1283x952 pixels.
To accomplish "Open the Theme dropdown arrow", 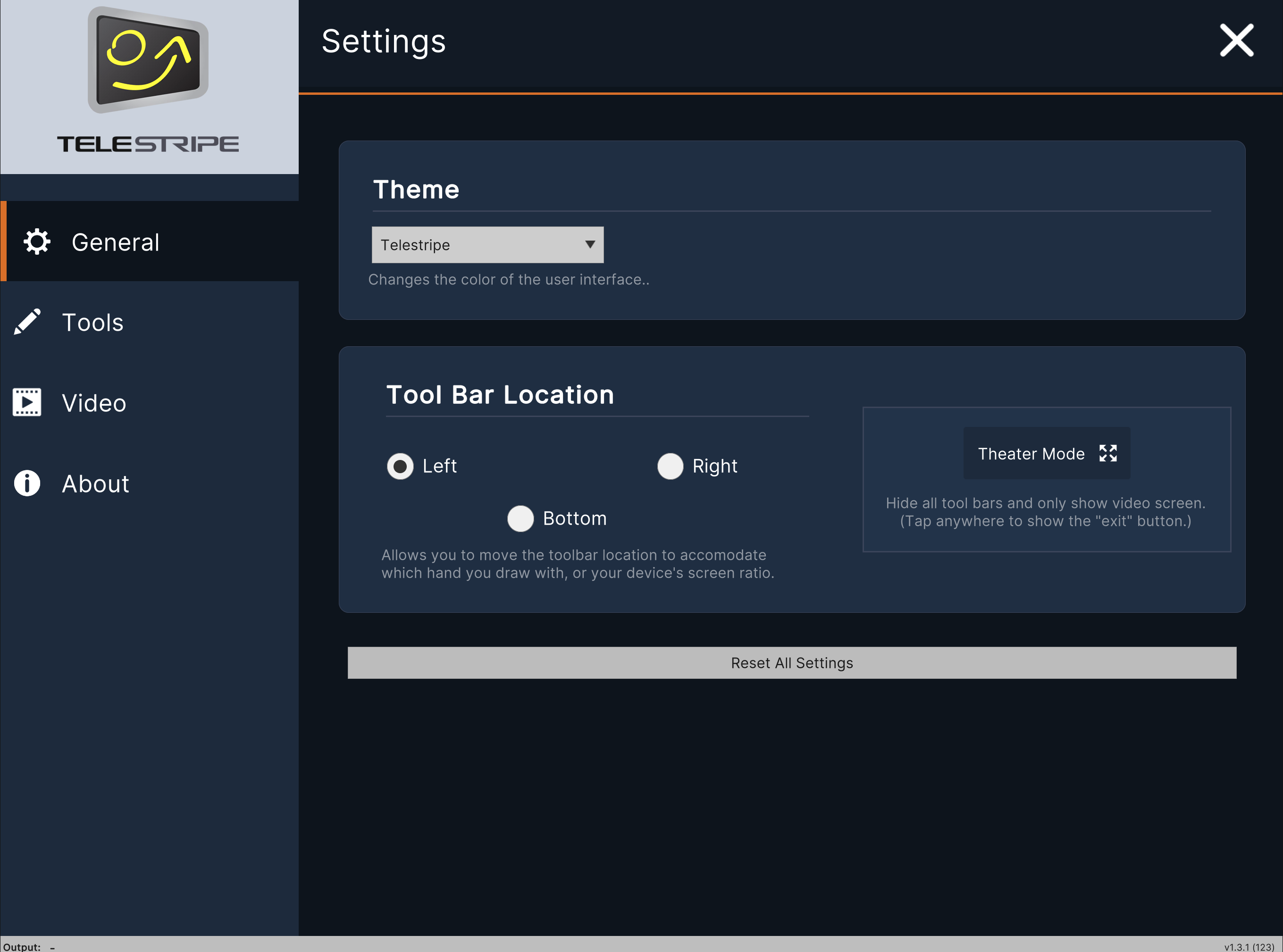I will [x=590, y=245].
